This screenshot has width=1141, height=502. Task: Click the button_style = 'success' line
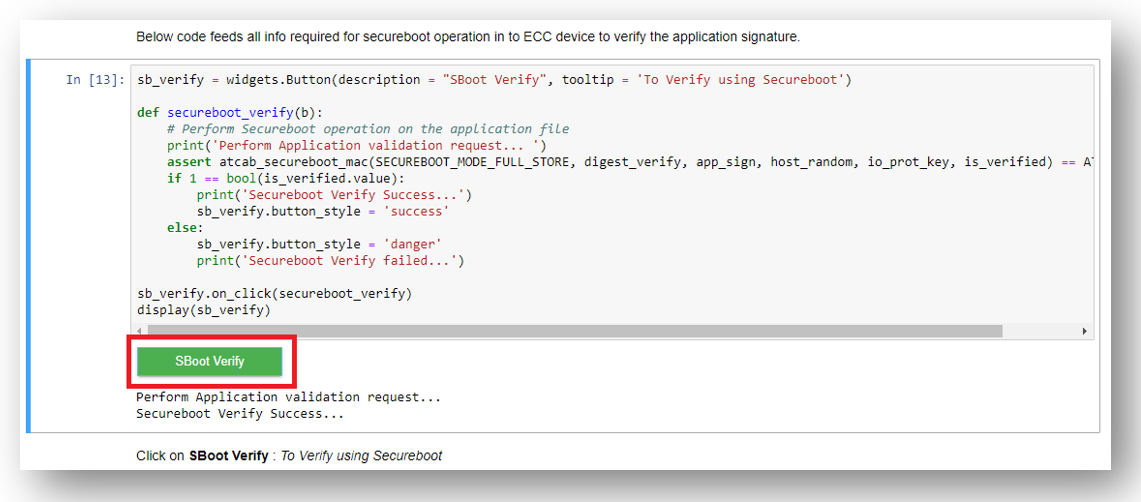323,211
